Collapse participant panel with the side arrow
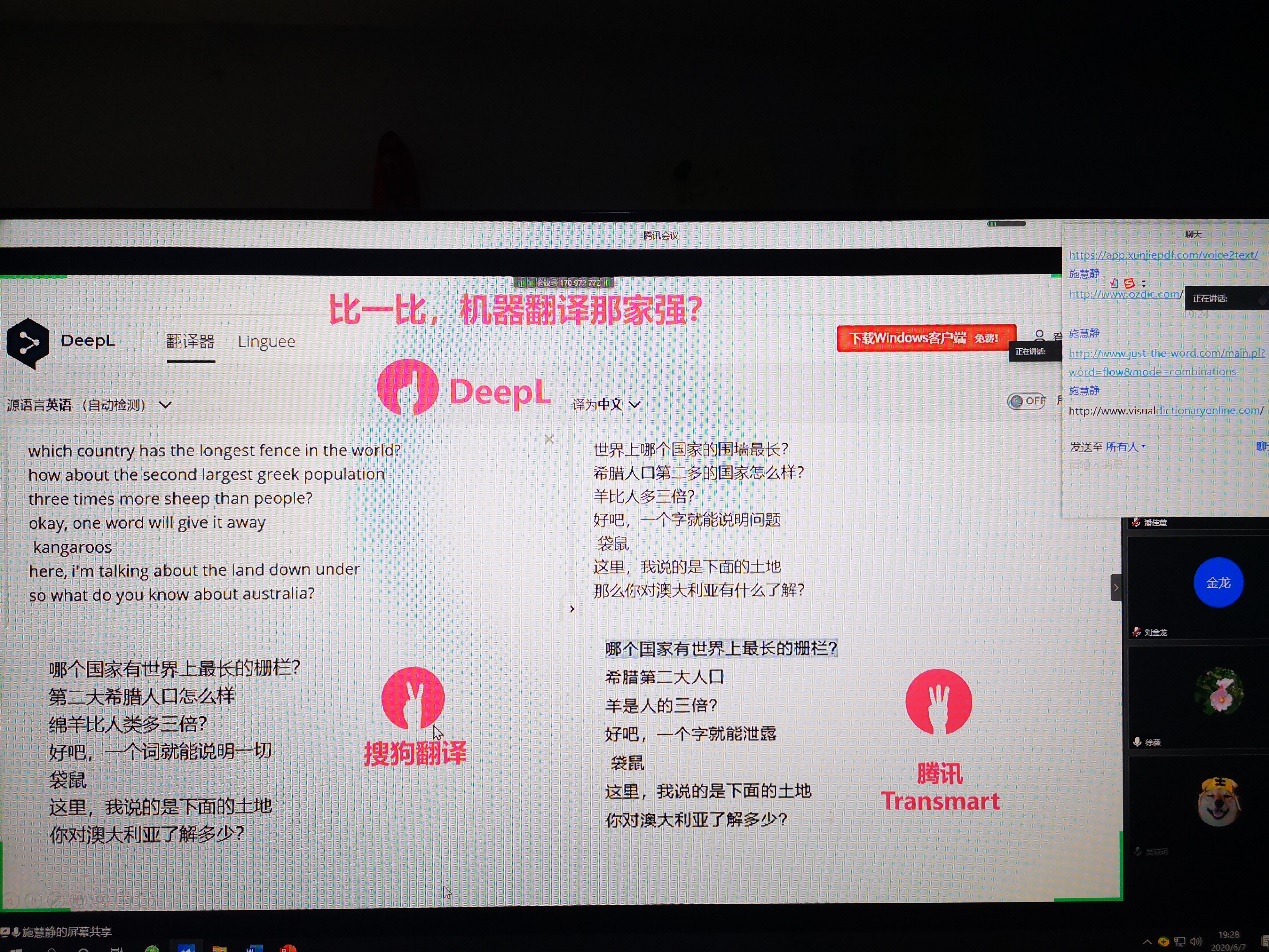The height and width of the screenshot is (952, 1269). [x=1115, y=588]
